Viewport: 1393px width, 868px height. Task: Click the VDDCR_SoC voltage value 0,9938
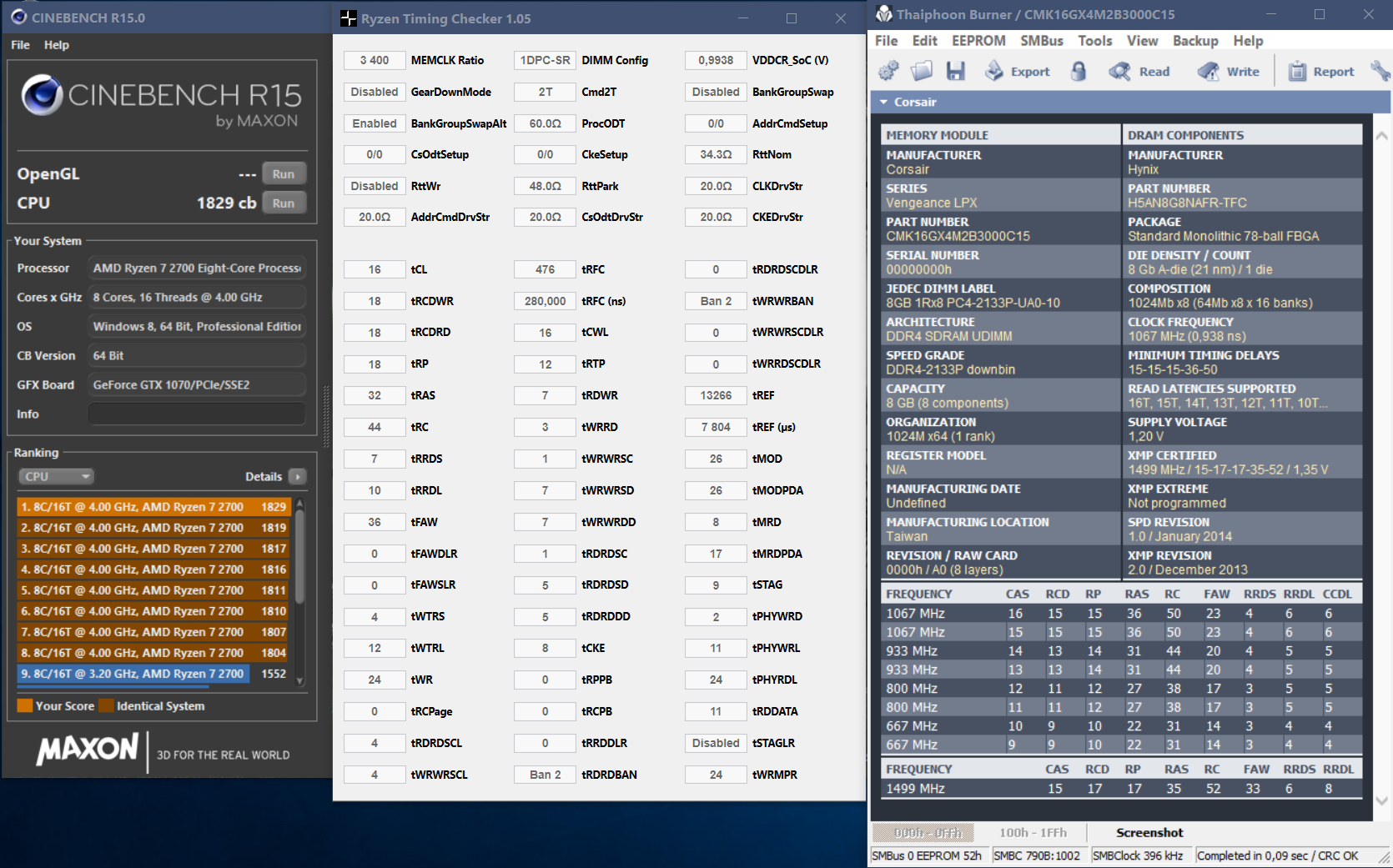(716, 60)
